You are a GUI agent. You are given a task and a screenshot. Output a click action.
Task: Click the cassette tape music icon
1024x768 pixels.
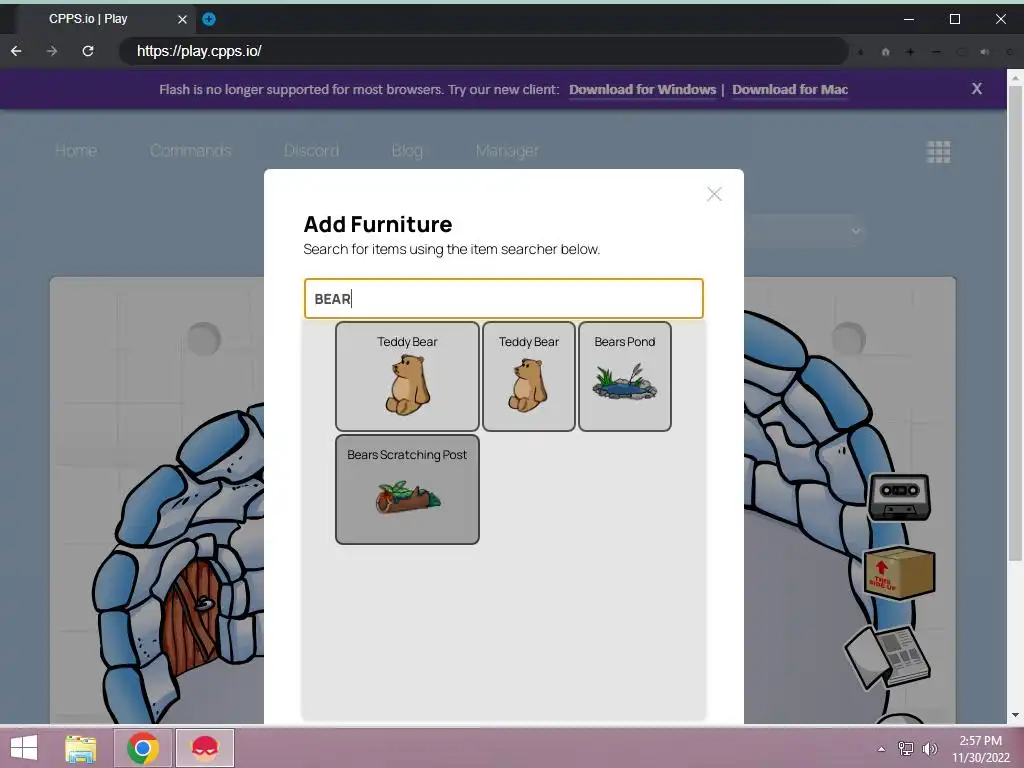[x=899, y=498]
